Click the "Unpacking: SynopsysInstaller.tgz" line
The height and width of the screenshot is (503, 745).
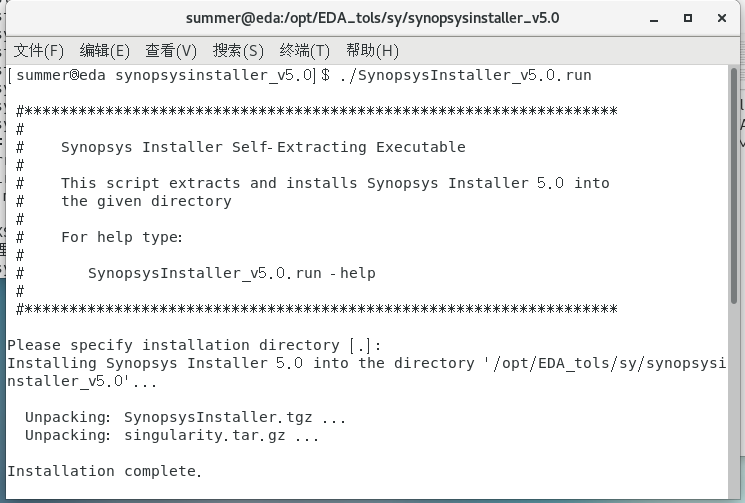point(185,417)
